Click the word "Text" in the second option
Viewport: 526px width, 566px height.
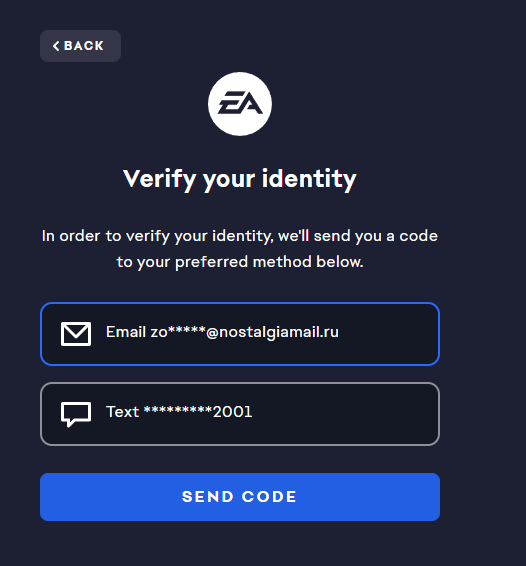pyautogui.click(x=122, y=412)
